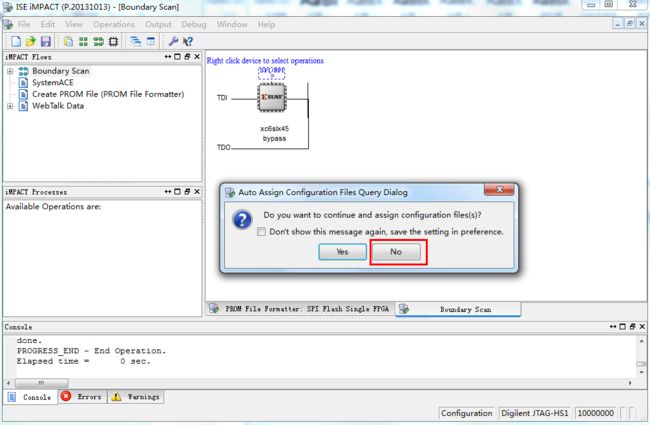The image size is (650, 425).
Task: Close the Auto Assign Configuration dialog
Action: click(x=500, y=189)
